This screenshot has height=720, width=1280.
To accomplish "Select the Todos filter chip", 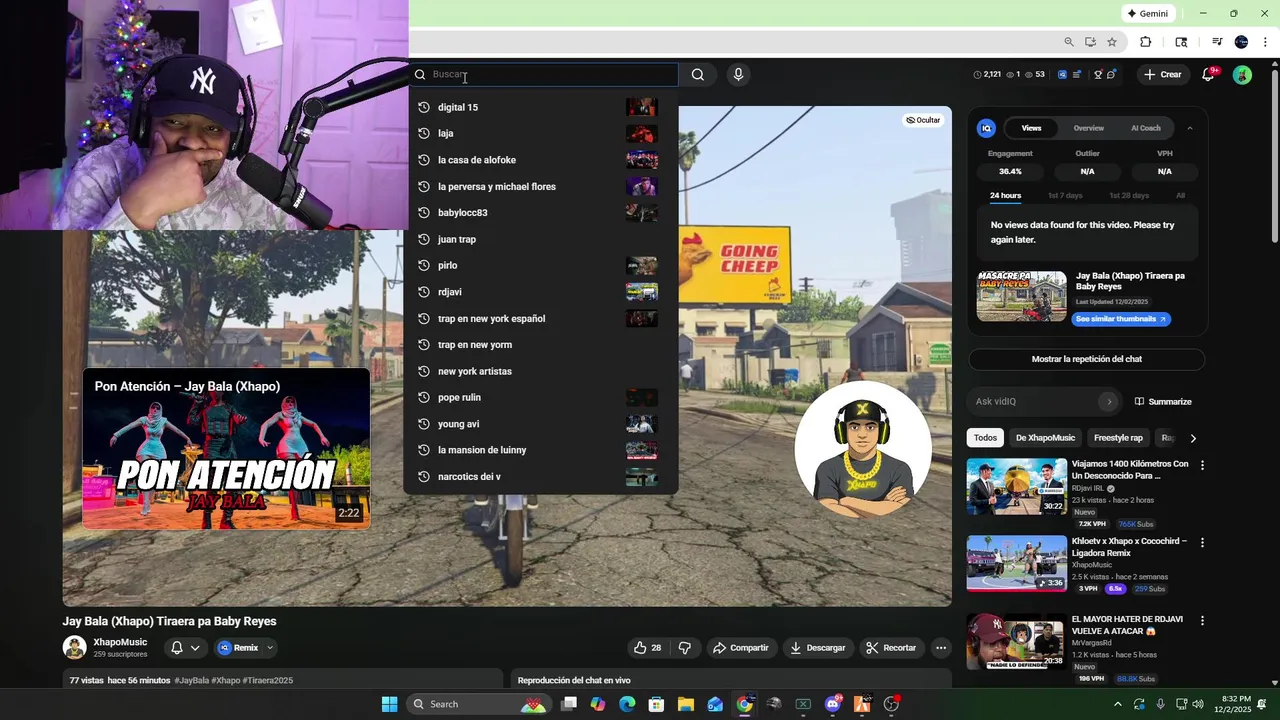I will click(x=985, y=438).
